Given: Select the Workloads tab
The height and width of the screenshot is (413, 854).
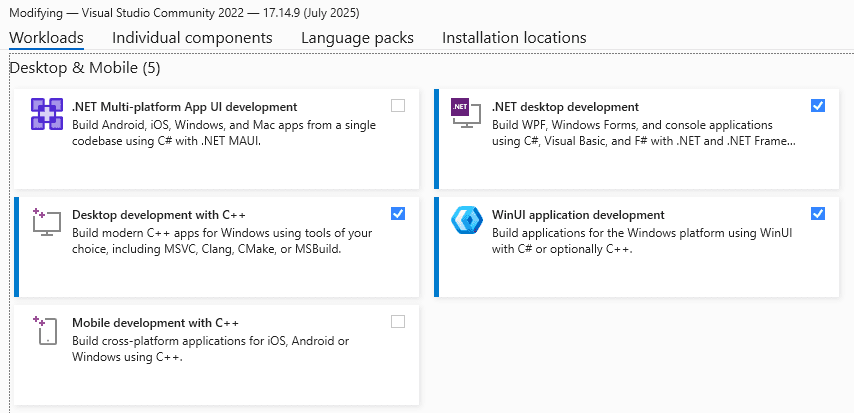Looking at the screenshot, I should [x=47, y=38].
